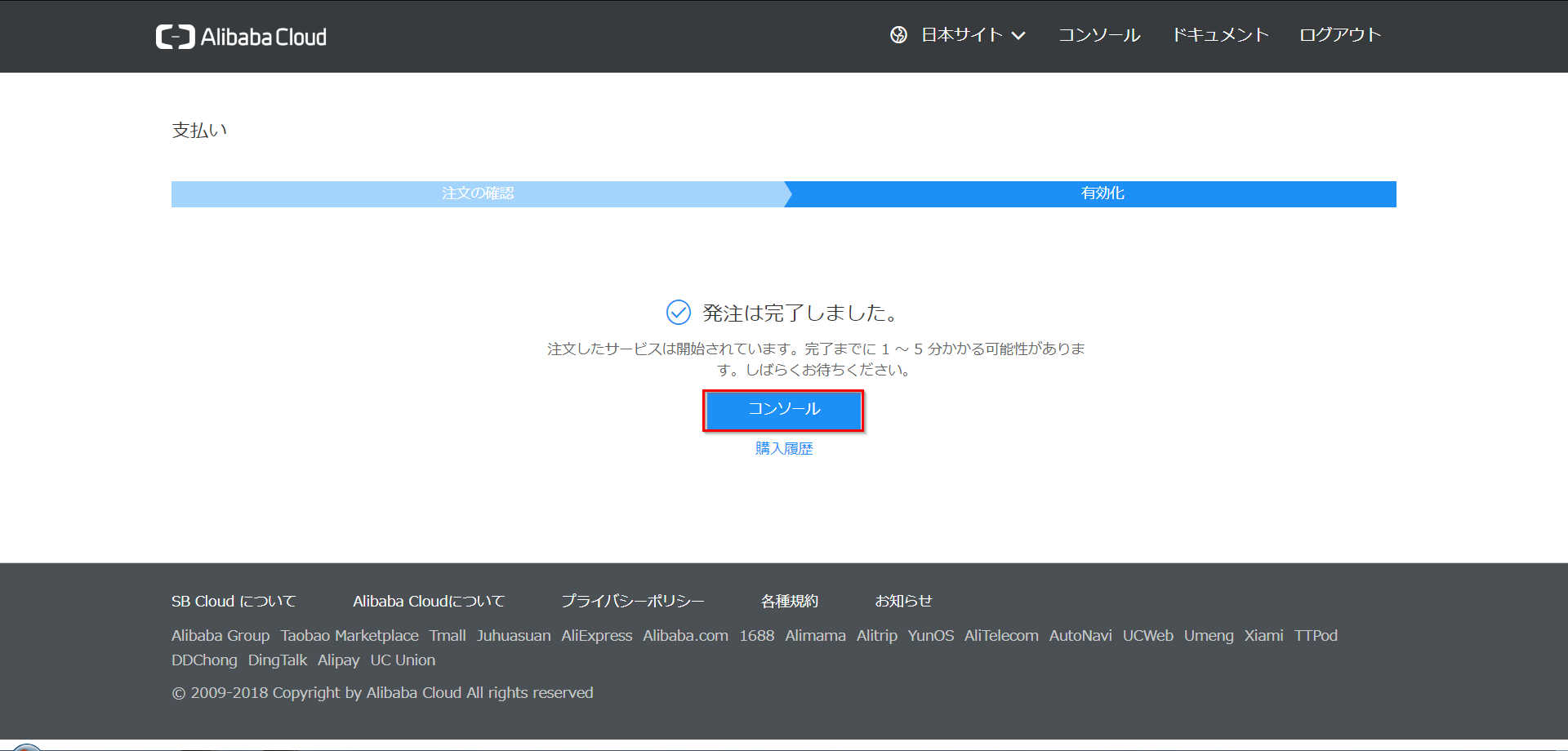Open 各種規約 footer link

pyautogui.click(x=789, y=602)
